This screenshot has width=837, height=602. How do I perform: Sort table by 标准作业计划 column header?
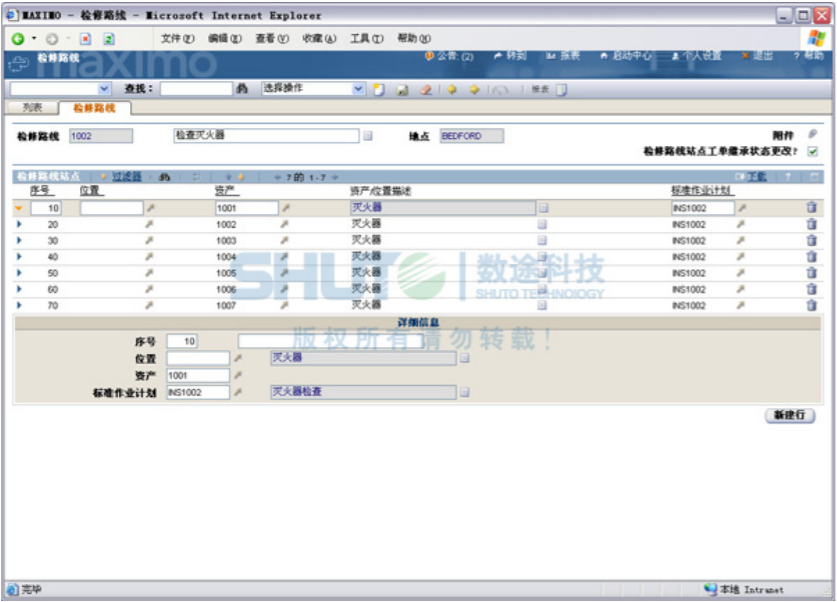pyautogui.click(x=702, y=191)
